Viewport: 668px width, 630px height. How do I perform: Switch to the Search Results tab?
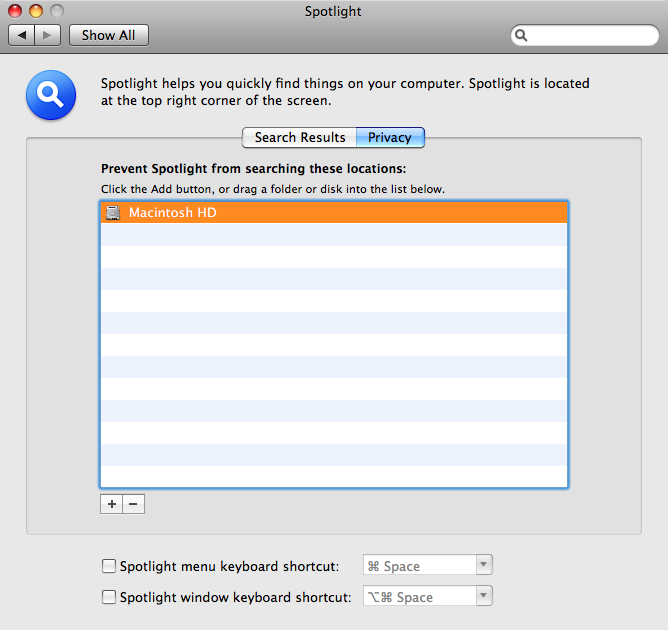point(299,138)
